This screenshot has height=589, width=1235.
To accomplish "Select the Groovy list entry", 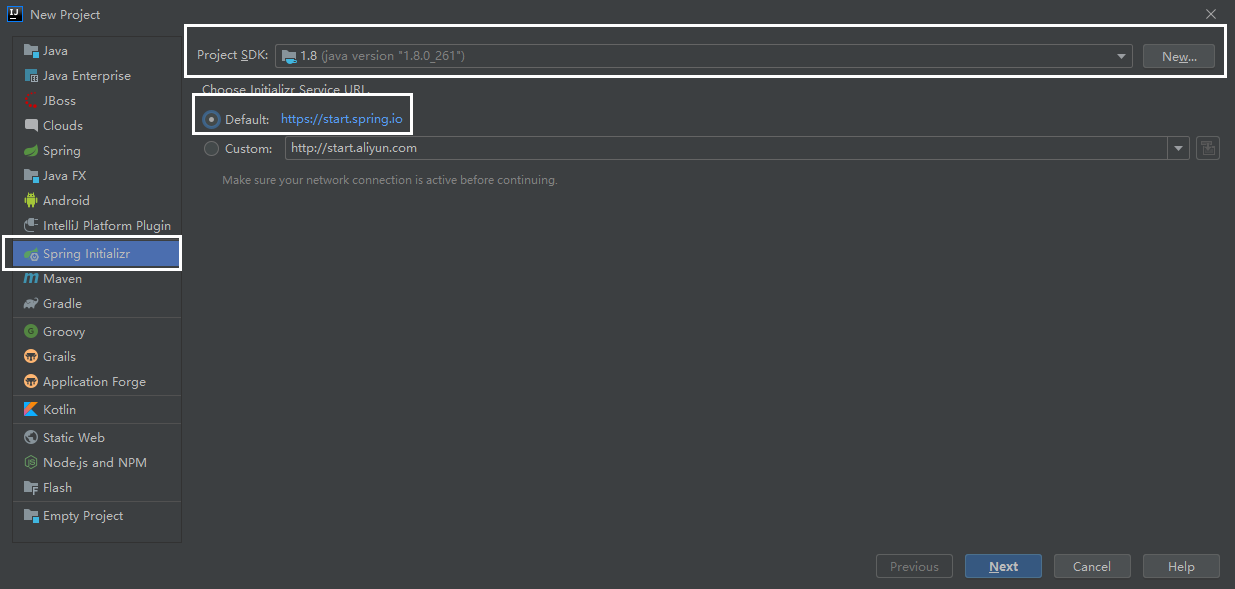I will pos(97,332).
